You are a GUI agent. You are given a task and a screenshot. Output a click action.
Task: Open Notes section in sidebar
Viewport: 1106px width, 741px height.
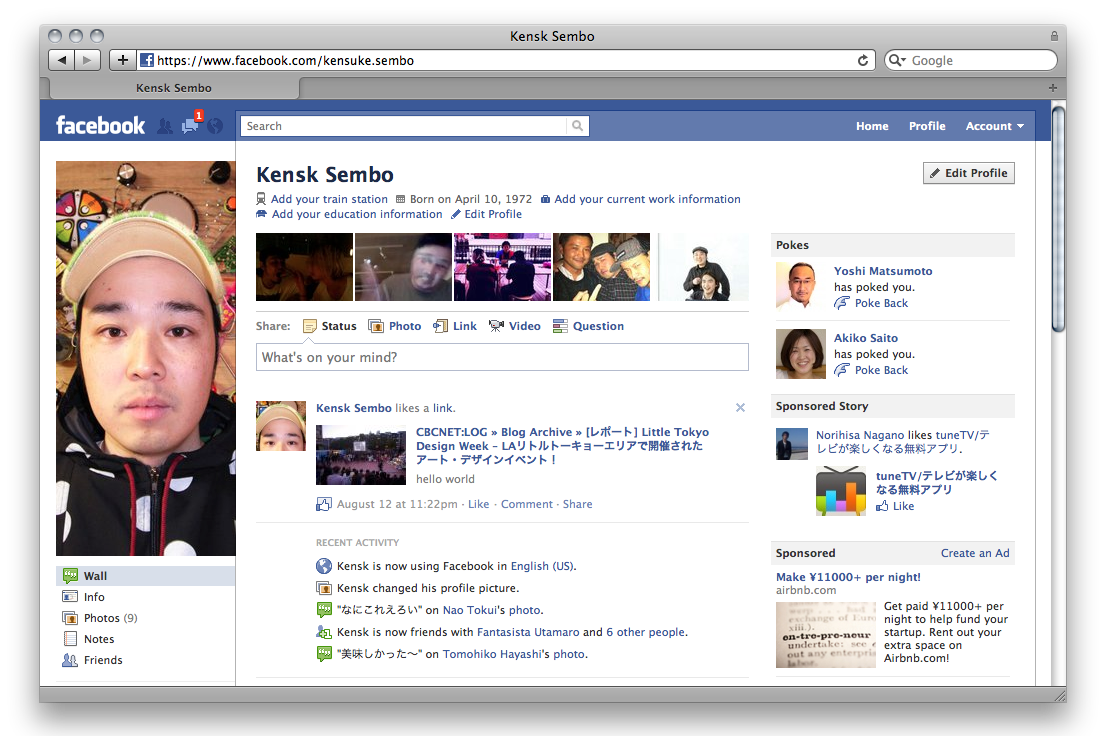coord(145,639)
